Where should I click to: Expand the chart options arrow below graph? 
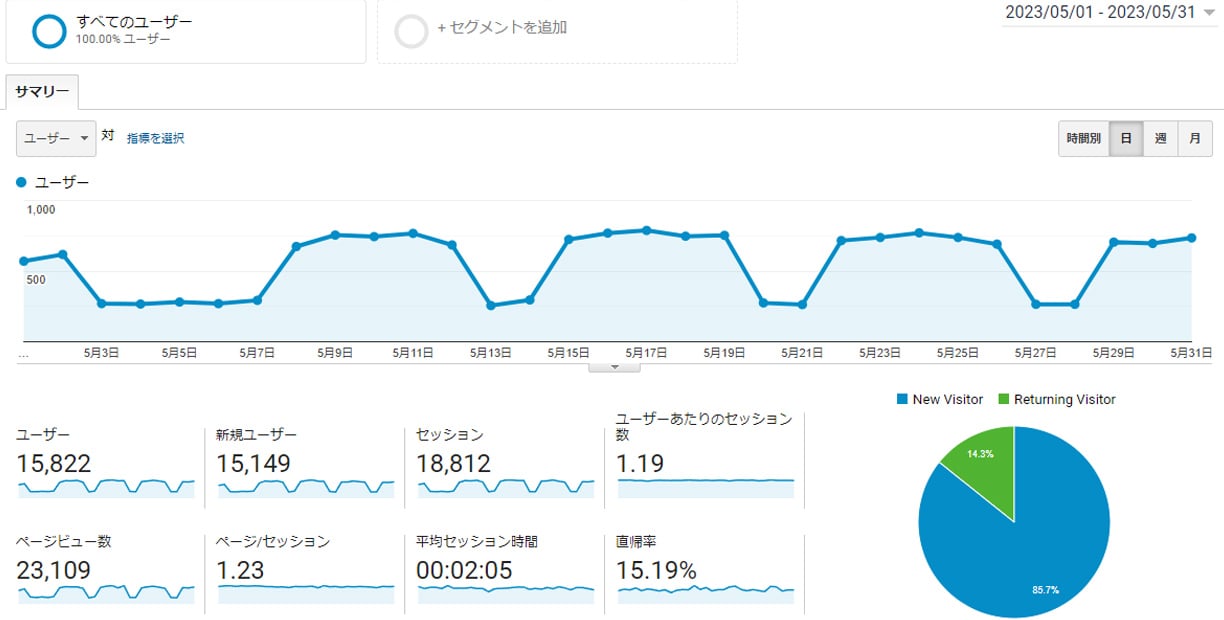(614, 366)
